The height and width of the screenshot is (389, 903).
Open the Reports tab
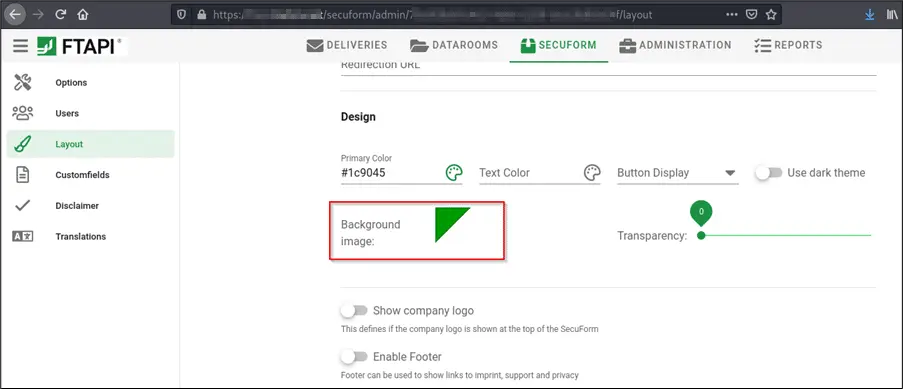788,45
